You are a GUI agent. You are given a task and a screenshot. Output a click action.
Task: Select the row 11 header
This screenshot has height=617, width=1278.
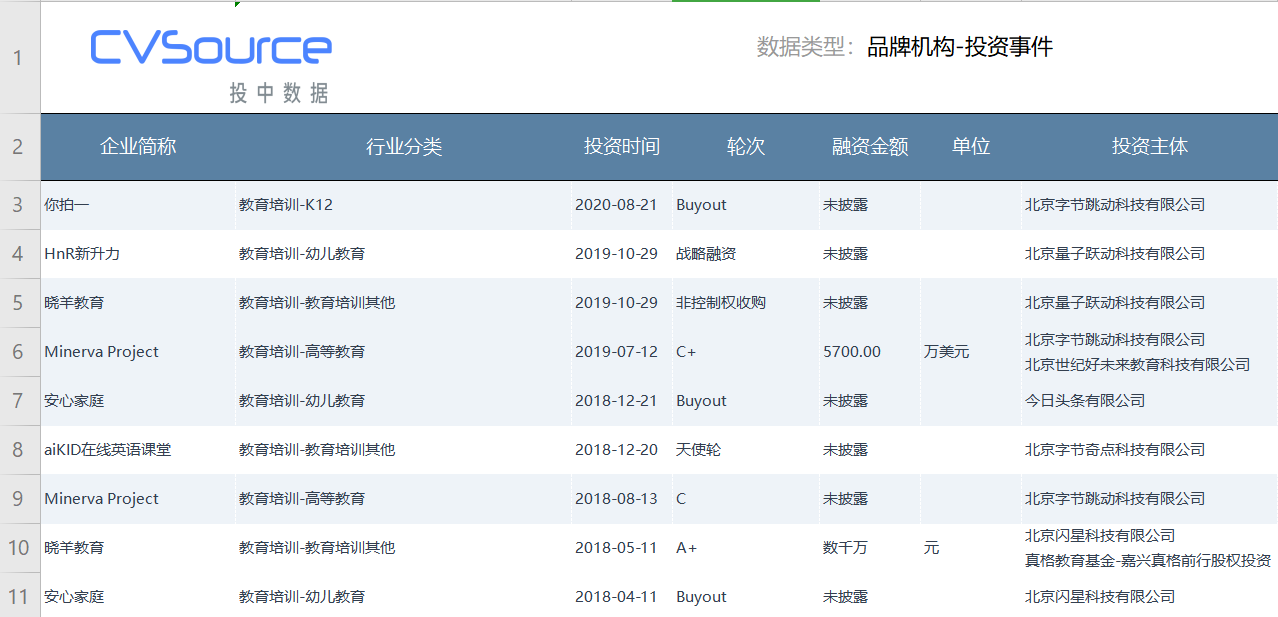click(x=18, y=597)
